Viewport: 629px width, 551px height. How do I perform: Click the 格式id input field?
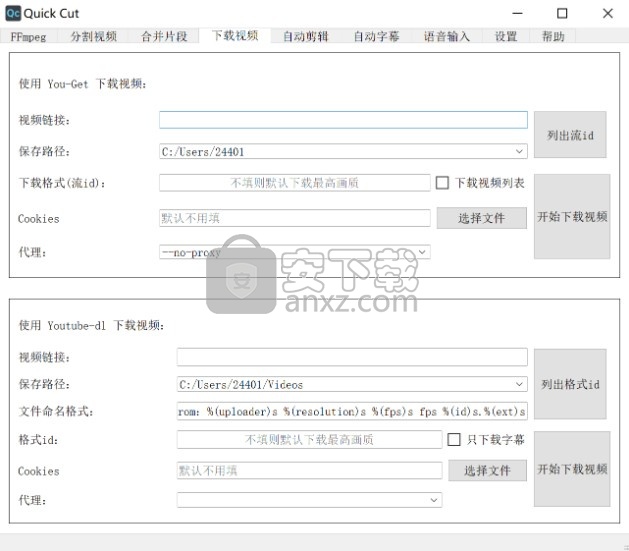pyautogui.click(x=309, y=440)
